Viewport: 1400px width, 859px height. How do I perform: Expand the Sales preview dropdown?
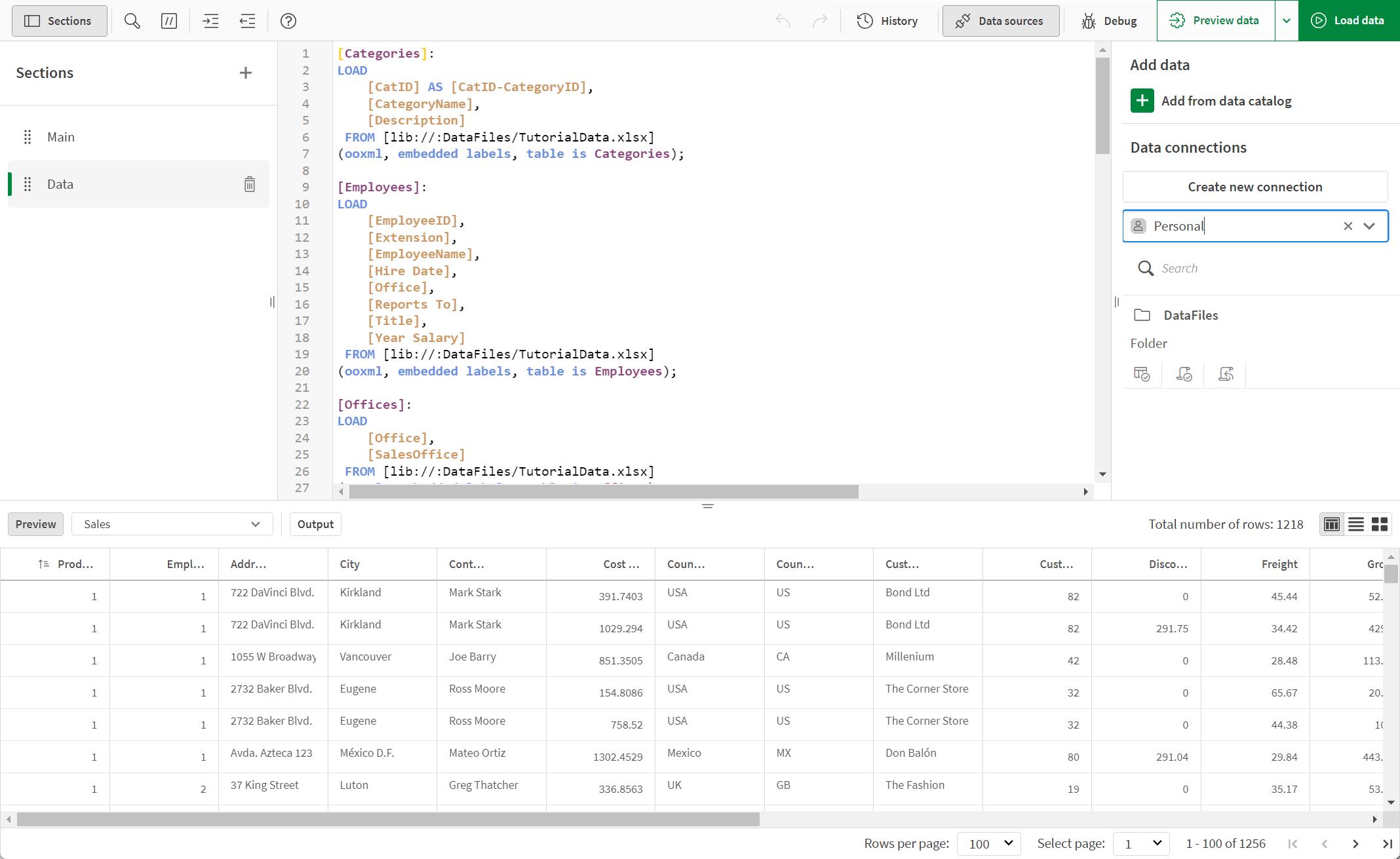pyautogui.click(x=256, y=524)
